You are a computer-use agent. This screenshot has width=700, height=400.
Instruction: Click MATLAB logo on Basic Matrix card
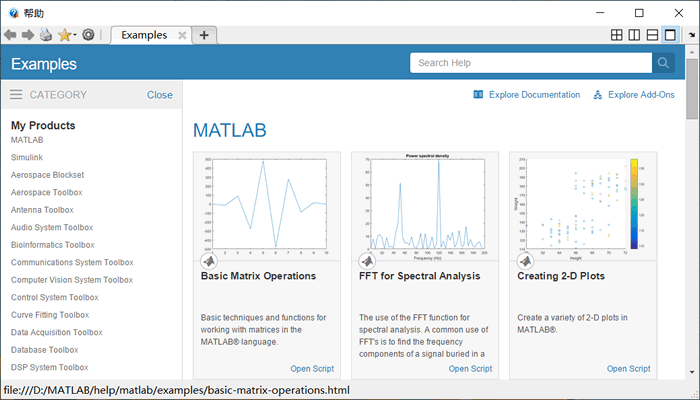coord(208,261)
